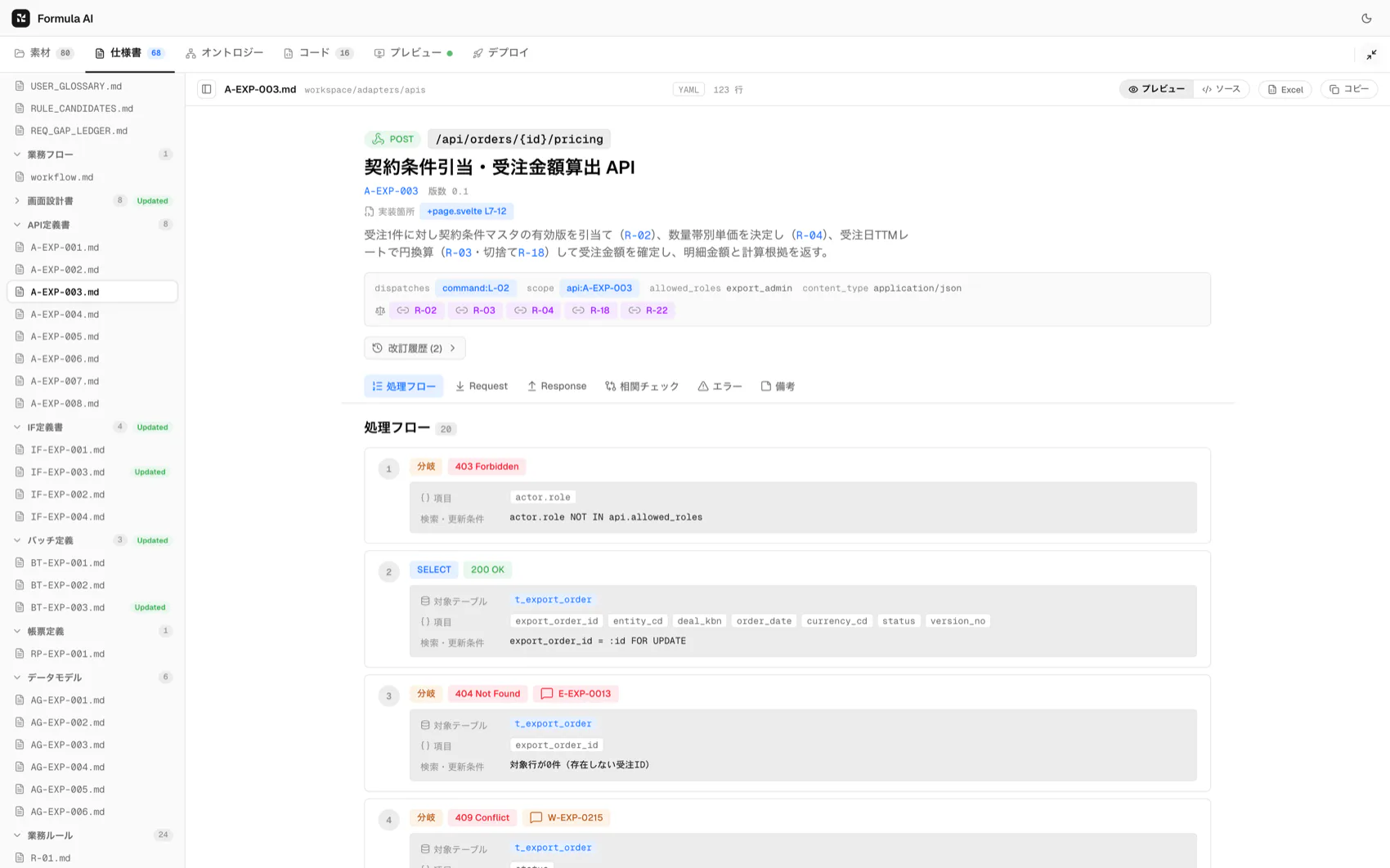
Task: Open the デプロイ tab
Action: (500, 53)
